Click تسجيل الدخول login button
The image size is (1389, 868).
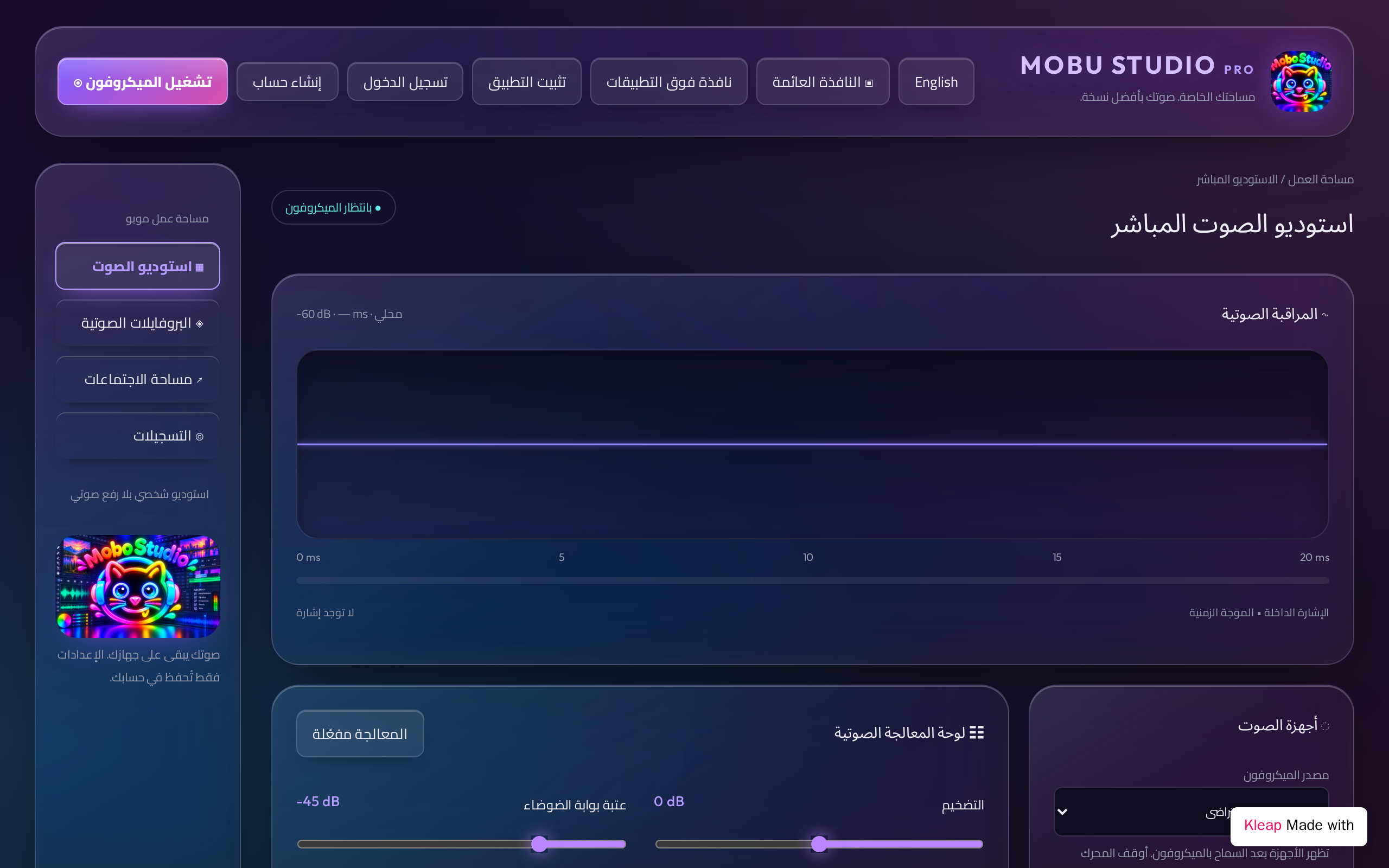pyautogui.click(x=405, y=81)
